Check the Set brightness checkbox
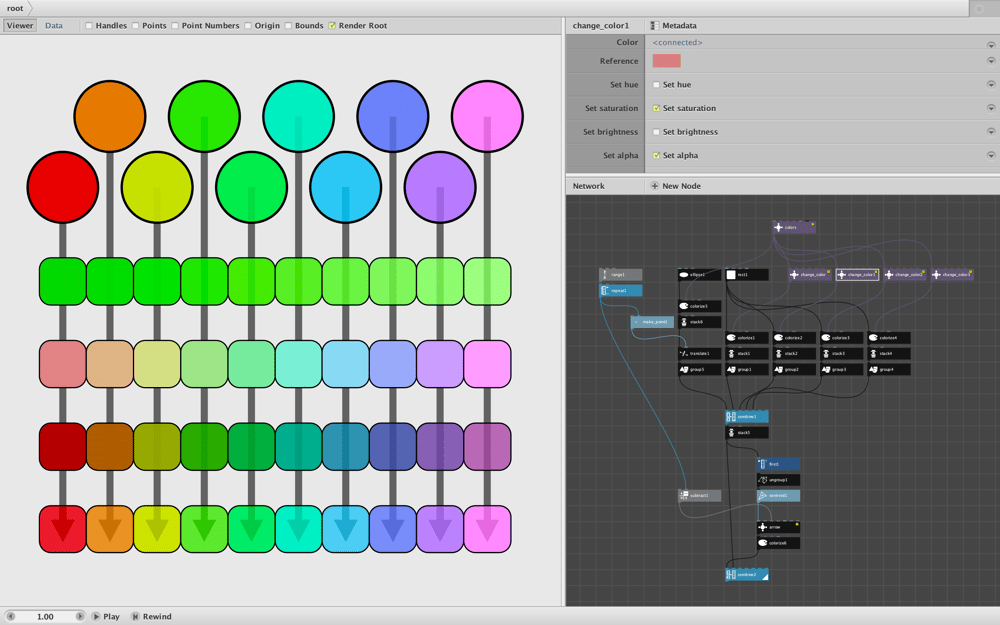Viewport: 1000px width, 625px height. (x=656, y=132)
